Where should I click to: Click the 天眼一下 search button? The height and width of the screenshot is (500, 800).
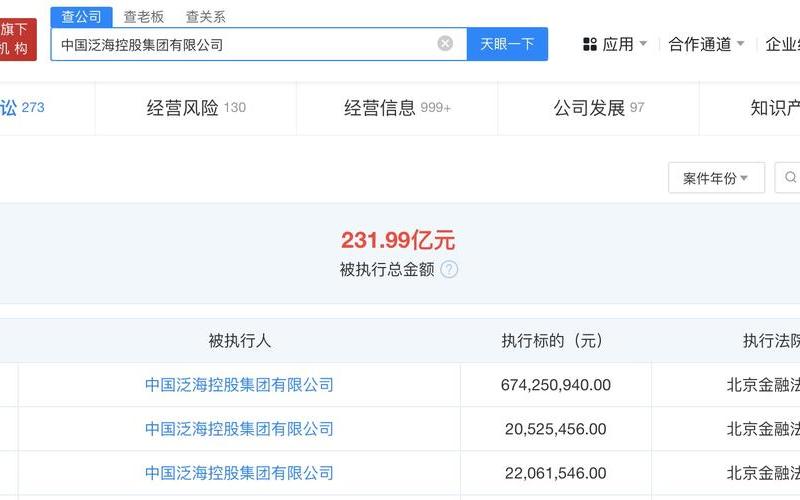[x=507, y=44]
